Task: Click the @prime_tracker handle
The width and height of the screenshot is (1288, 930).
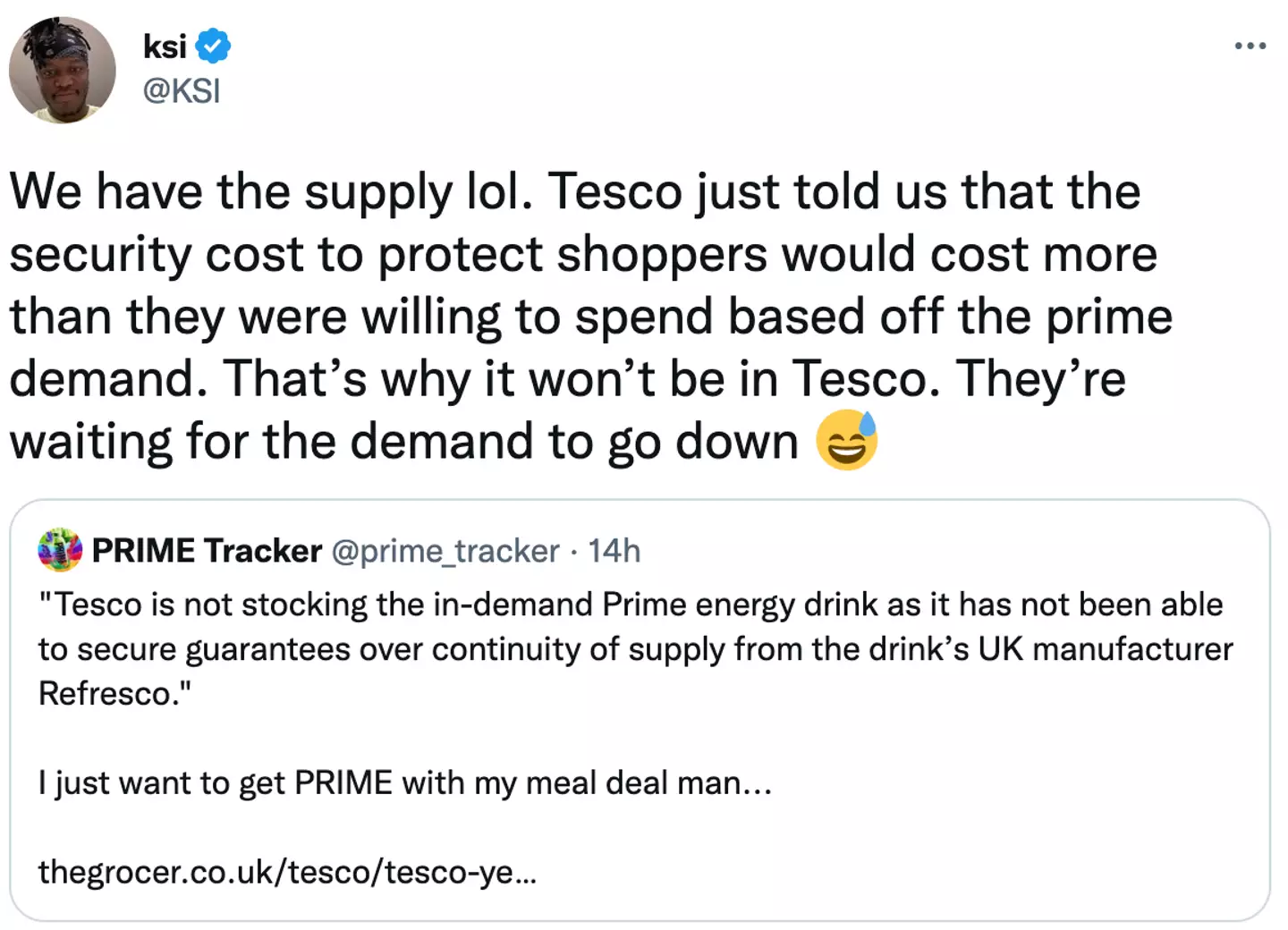Action: coord(445,551)
